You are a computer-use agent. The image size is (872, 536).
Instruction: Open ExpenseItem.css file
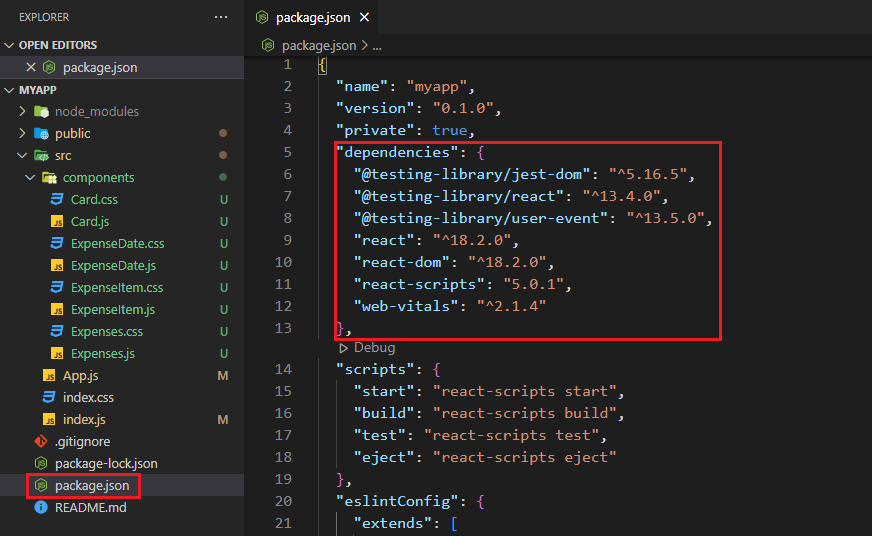tap(117, 287)
